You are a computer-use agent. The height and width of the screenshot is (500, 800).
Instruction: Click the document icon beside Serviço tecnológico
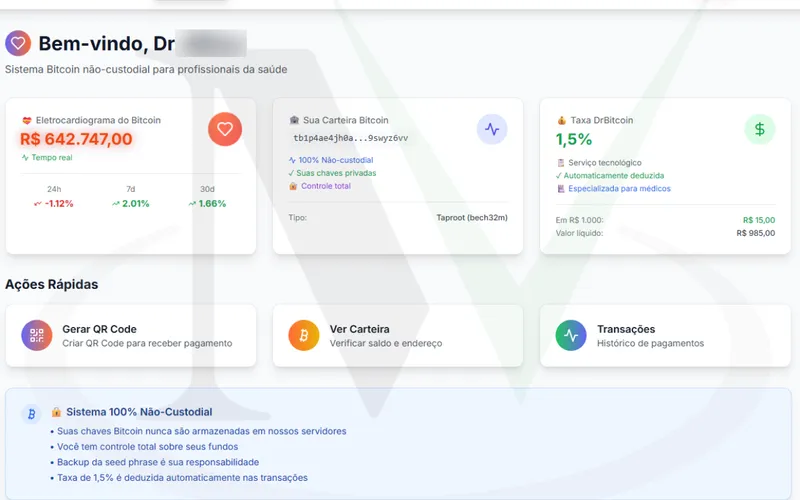tap(561, 163)
